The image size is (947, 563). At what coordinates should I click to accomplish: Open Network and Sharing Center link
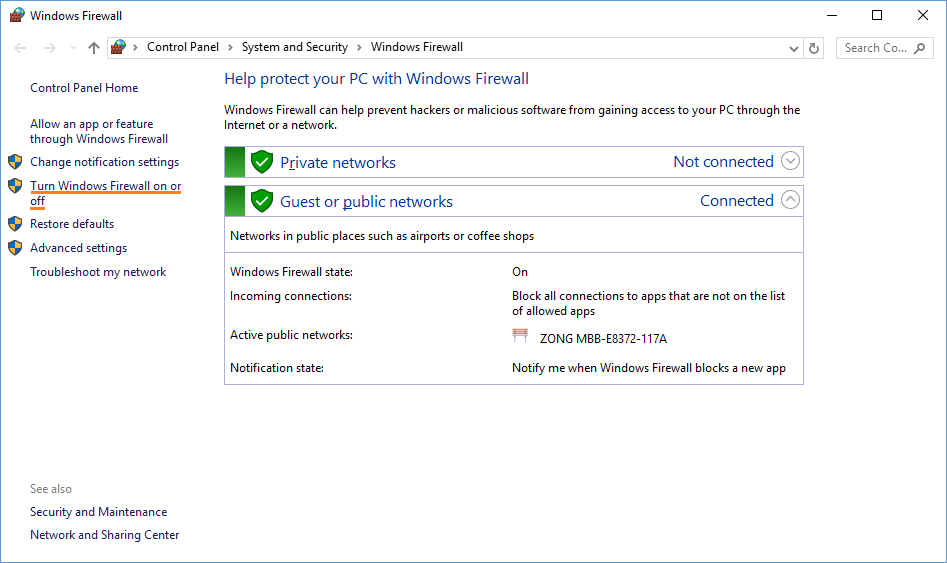104,535
